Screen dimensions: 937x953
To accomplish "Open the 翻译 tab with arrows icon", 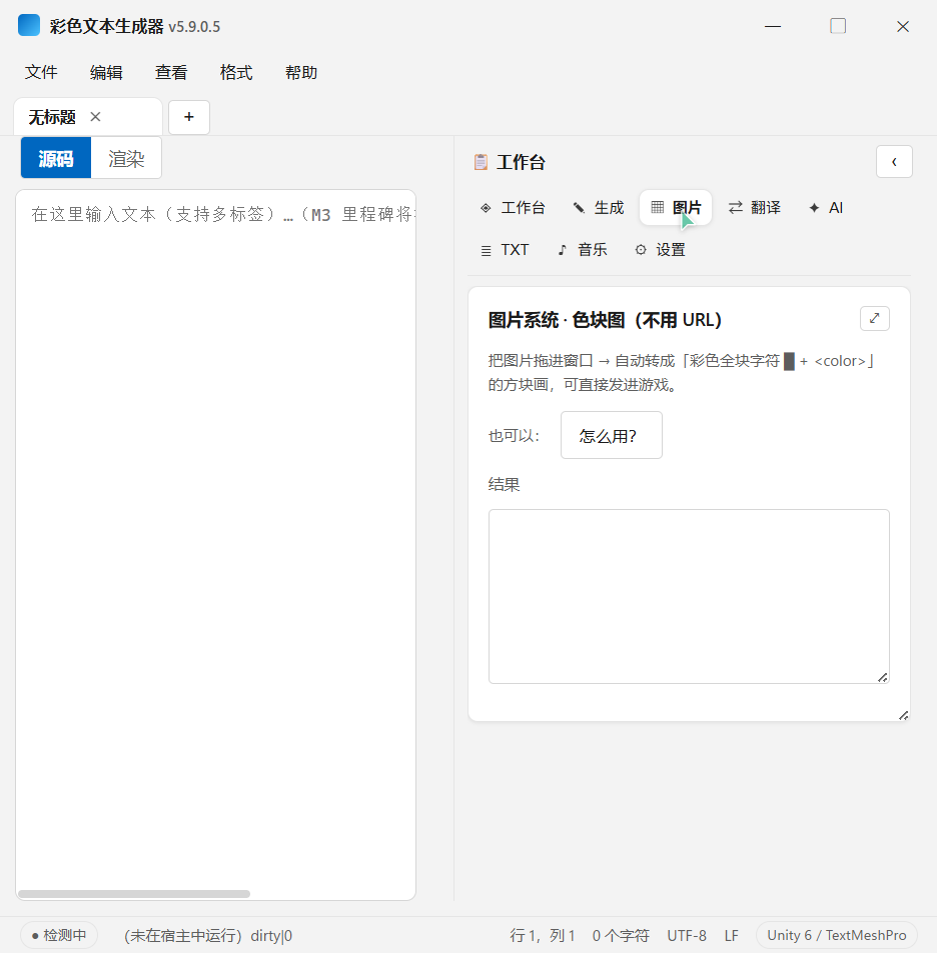I will click(754, 208).
